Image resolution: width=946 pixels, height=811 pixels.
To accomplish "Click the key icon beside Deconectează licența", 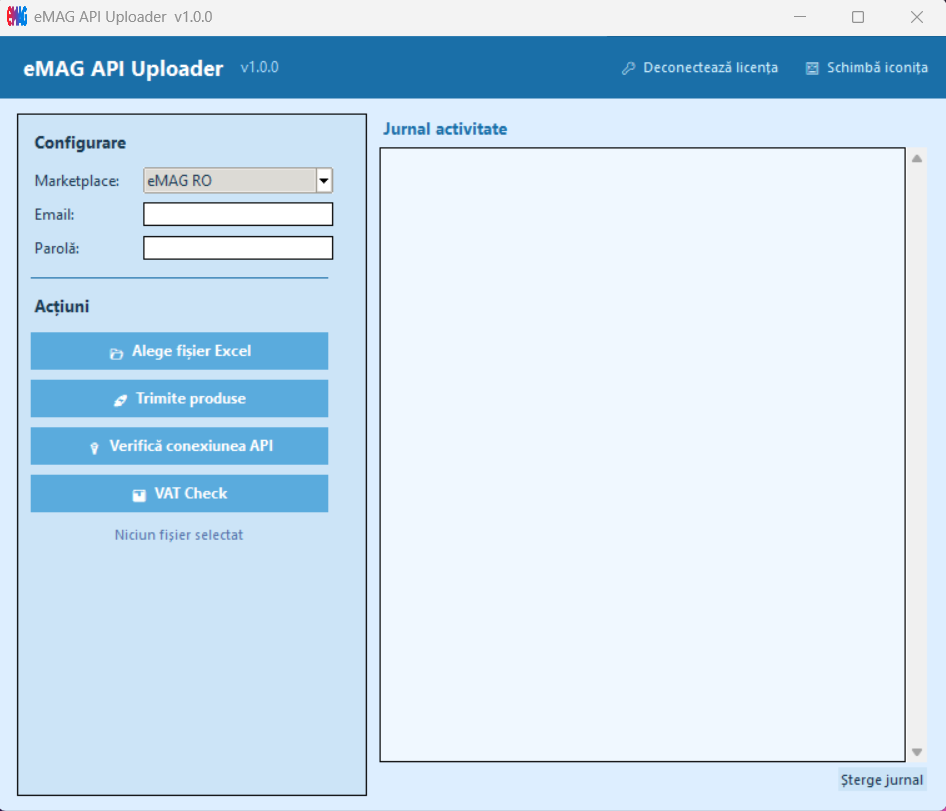I will click(x=628, y=68).
